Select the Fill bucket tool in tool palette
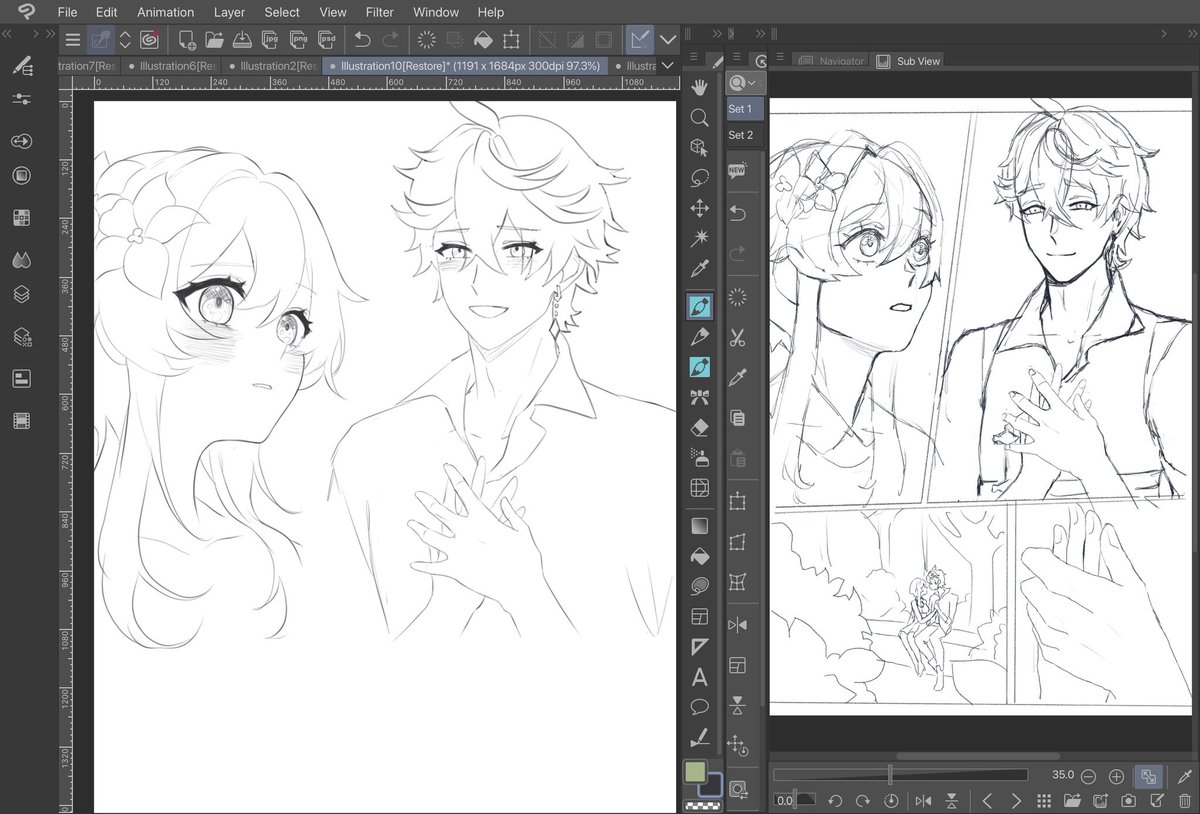The width and height of the screenshot is (1200, 814). click(x=700, y=556)
